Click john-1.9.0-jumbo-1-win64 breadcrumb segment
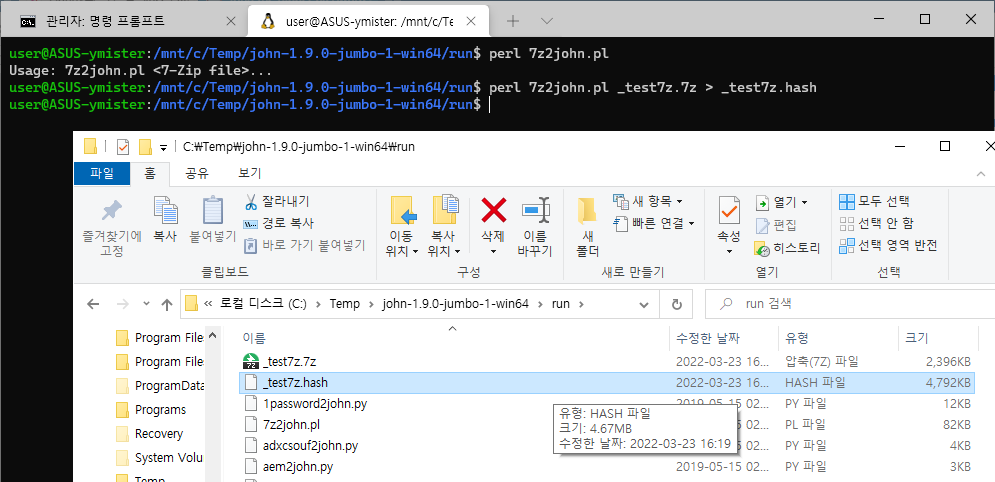This screenshot has height=482, width=995. pos(455,304)
